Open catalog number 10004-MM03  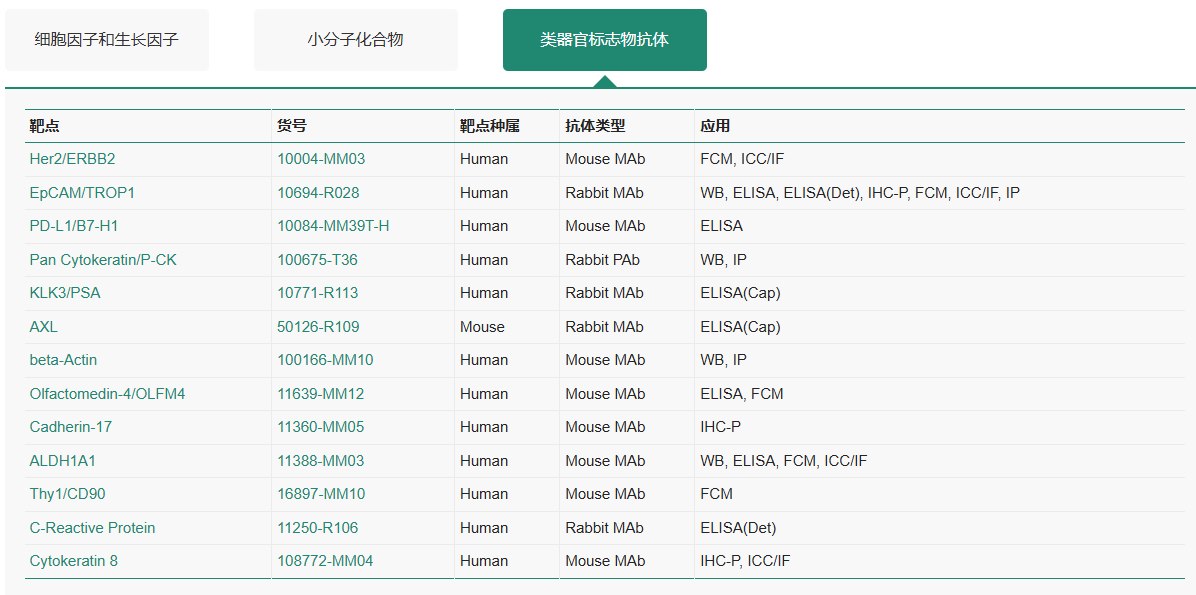pos(321,159)
